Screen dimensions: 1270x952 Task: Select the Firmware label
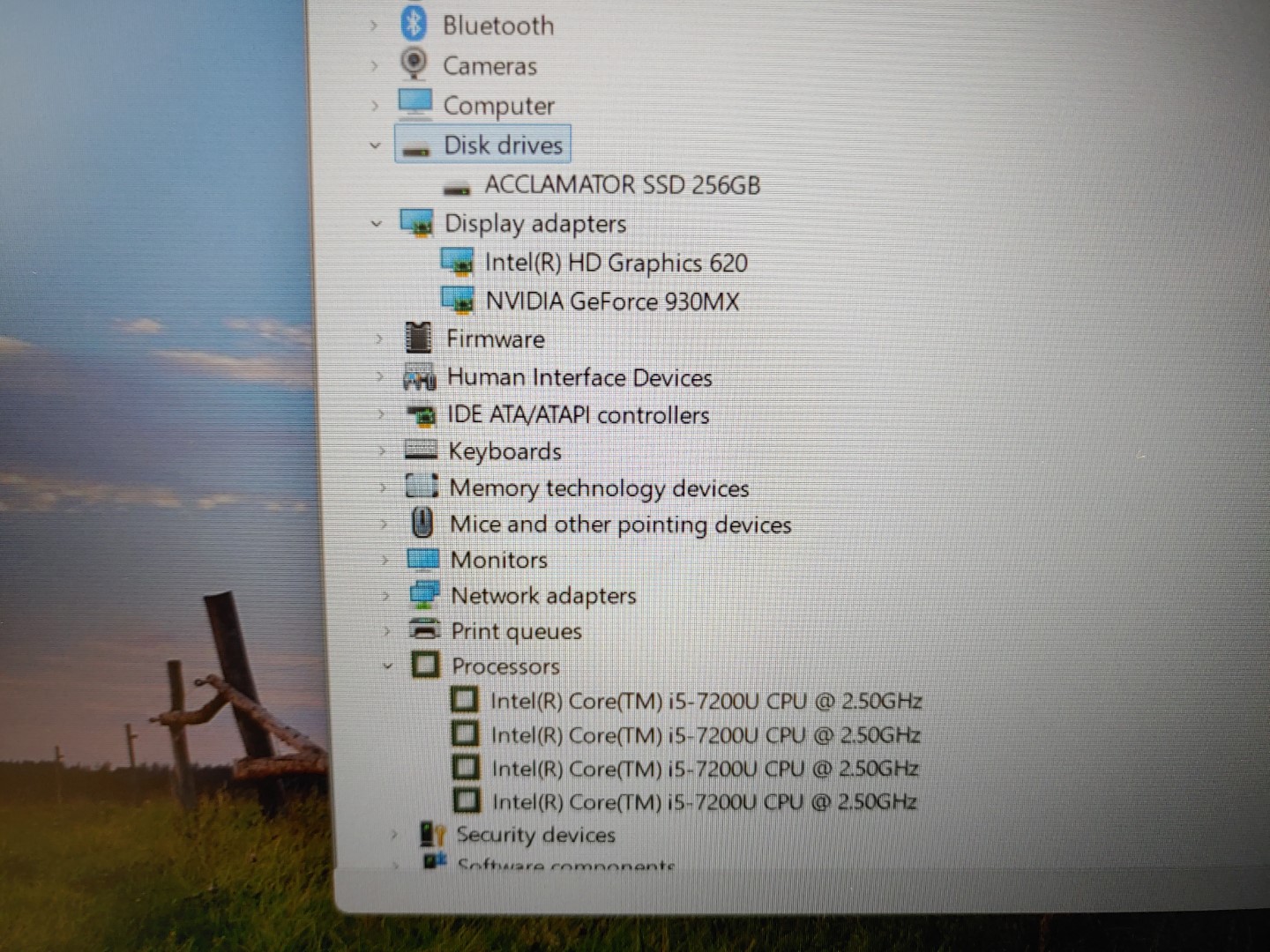coord(495,338)
